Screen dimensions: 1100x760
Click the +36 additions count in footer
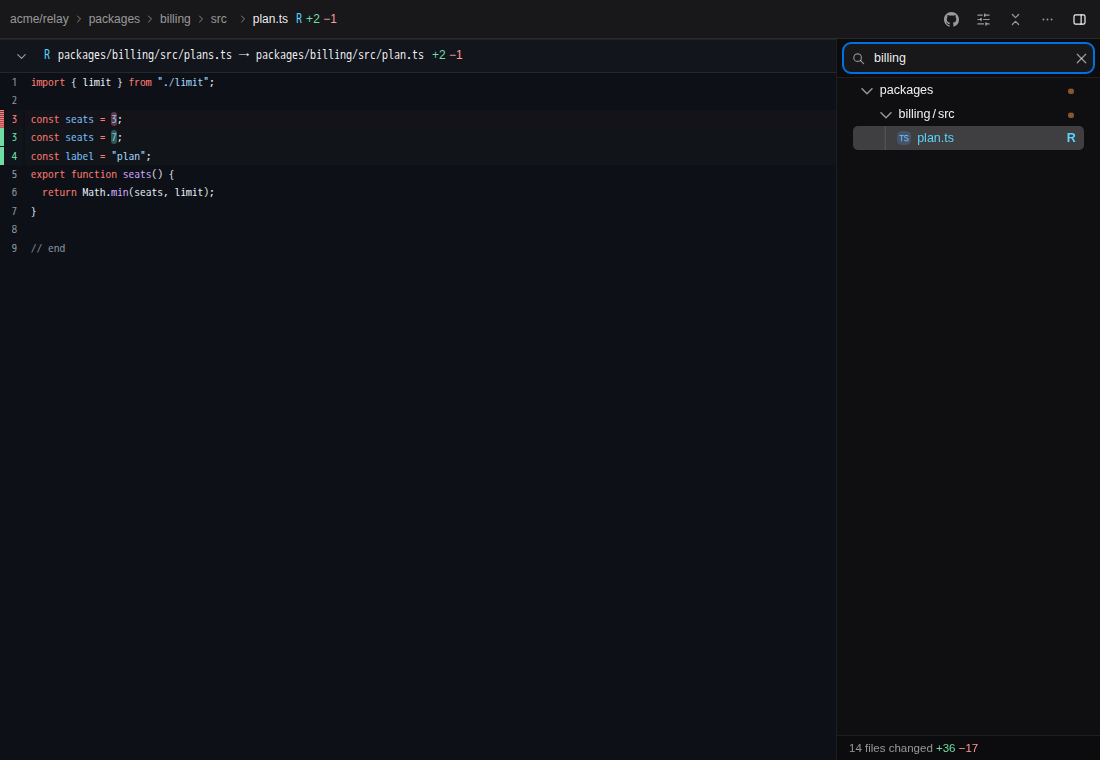coord(946,748)
